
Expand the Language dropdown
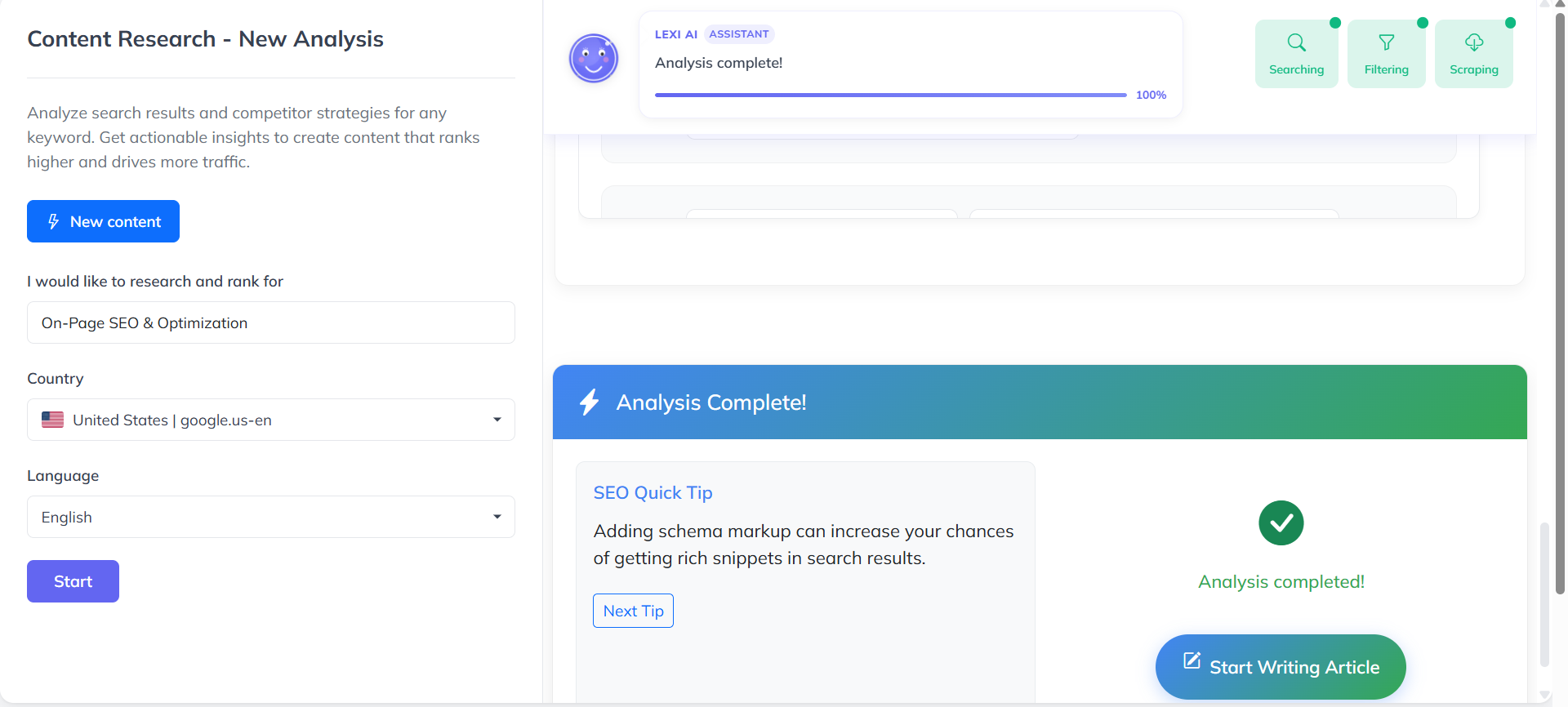(x=270, y=517)
